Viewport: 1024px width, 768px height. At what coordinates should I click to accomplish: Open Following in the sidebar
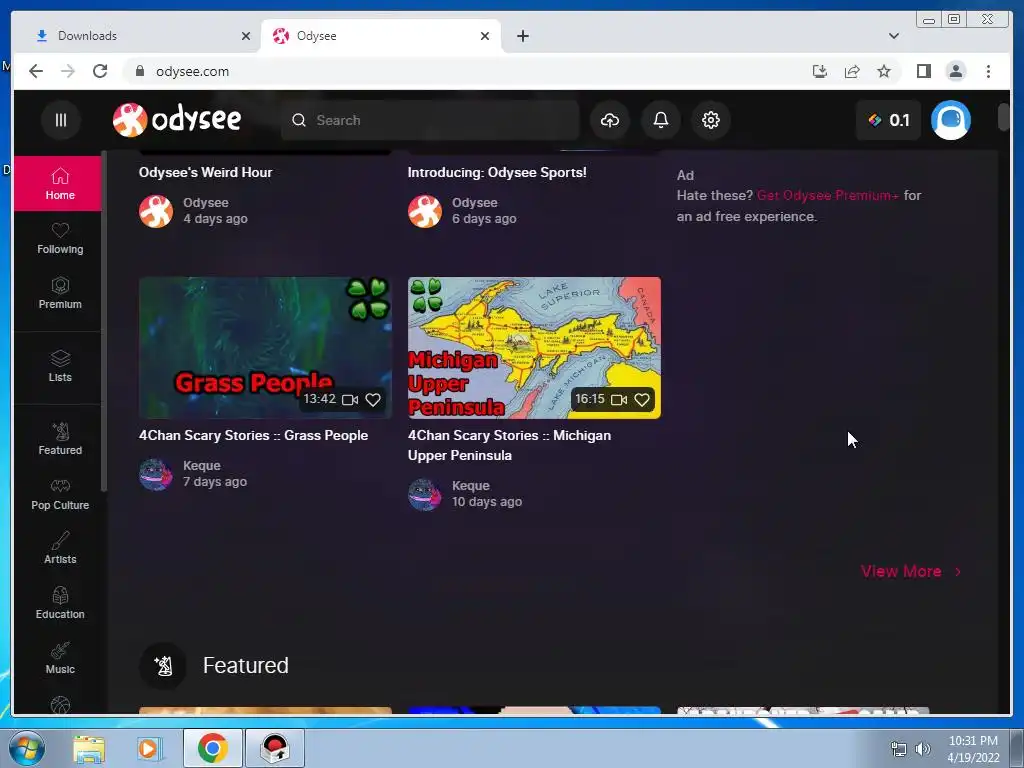click(x=59, y=238)
